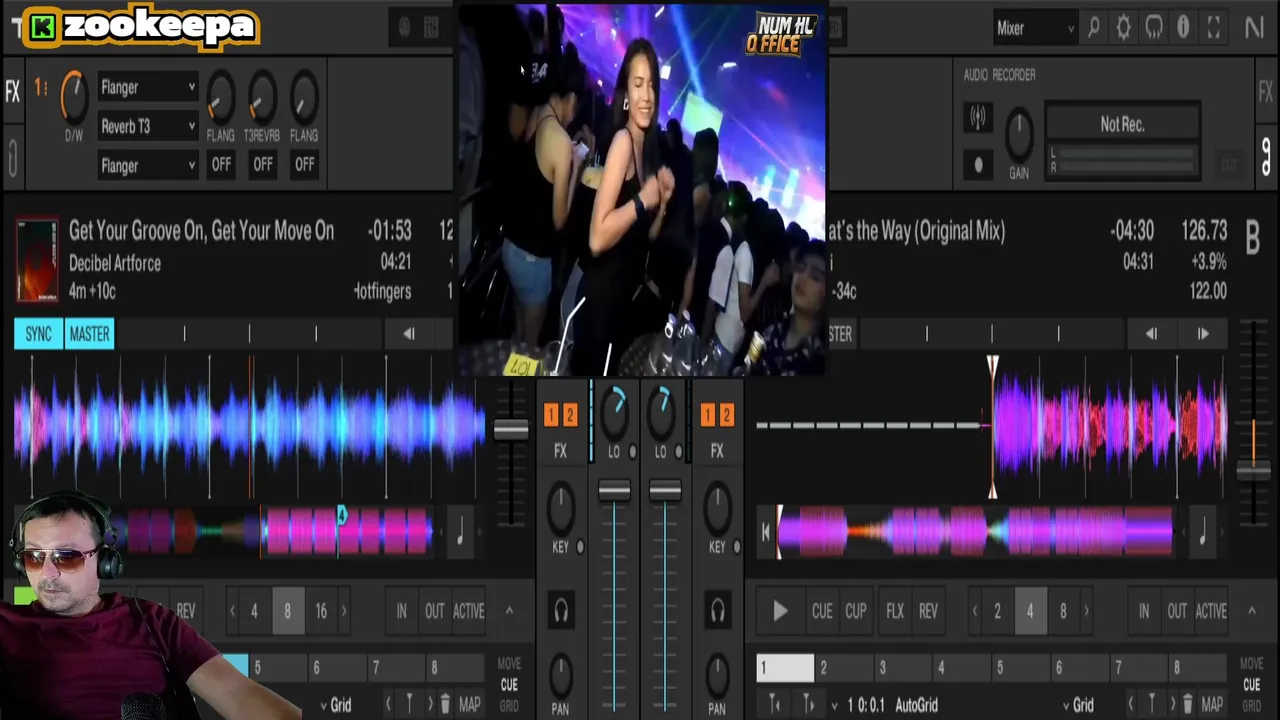Open Reverb T3 effect dropdown

pos(147,126)
